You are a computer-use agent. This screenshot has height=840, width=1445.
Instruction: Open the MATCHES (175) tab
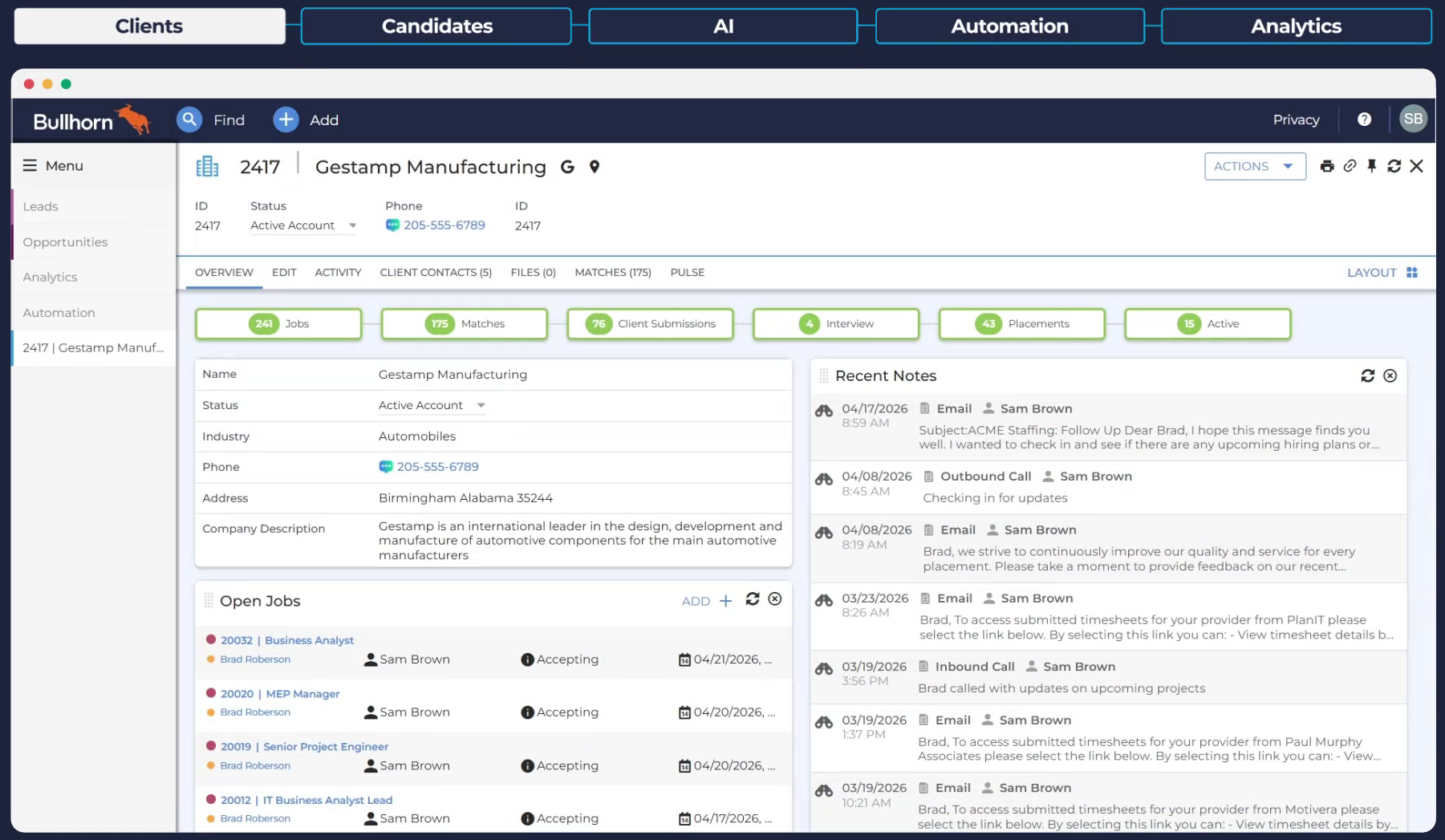tap(613, 273)
